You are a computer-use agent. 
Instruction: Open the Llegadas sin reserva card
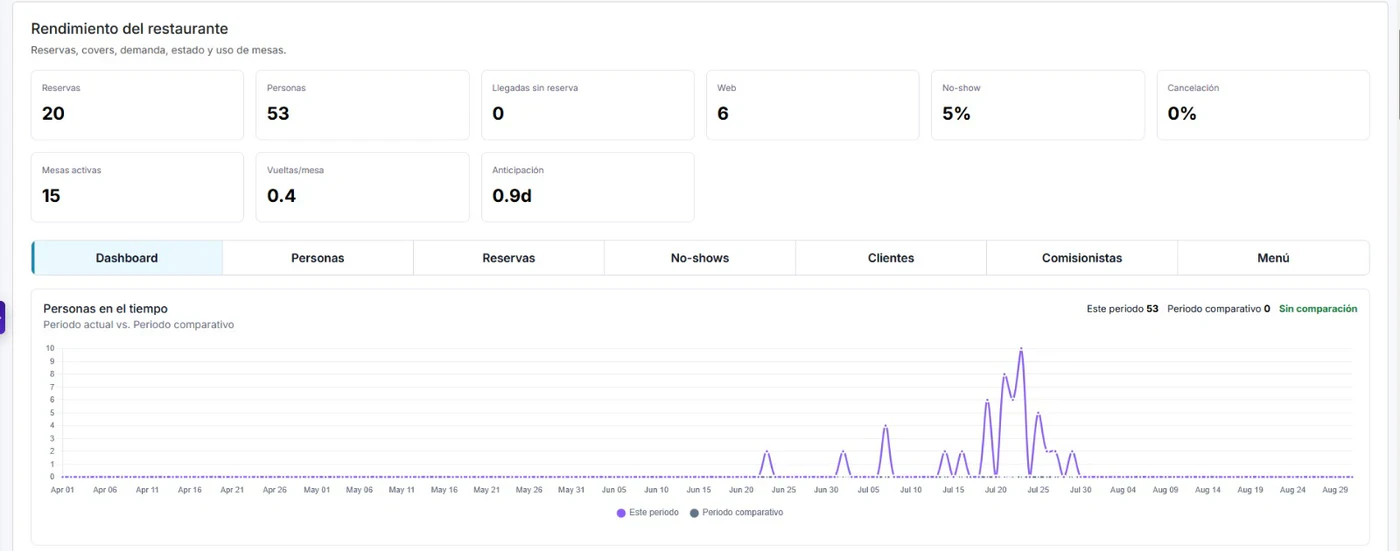(587, 105)
